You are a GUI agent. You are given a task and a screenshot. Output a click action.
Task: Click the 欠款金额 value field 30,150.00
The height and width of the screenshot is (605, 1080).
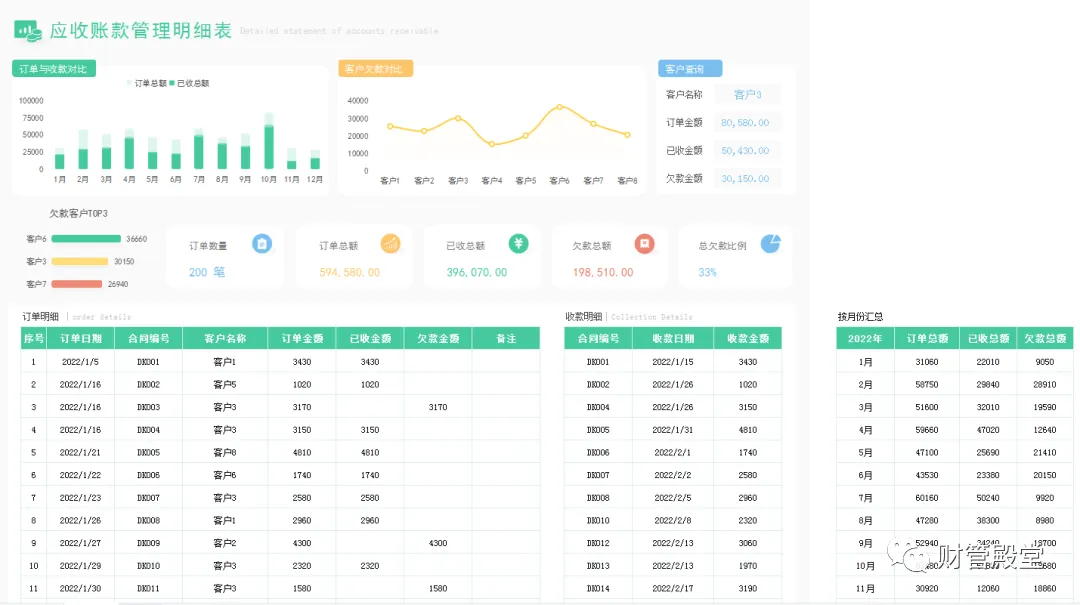[747, 178]
